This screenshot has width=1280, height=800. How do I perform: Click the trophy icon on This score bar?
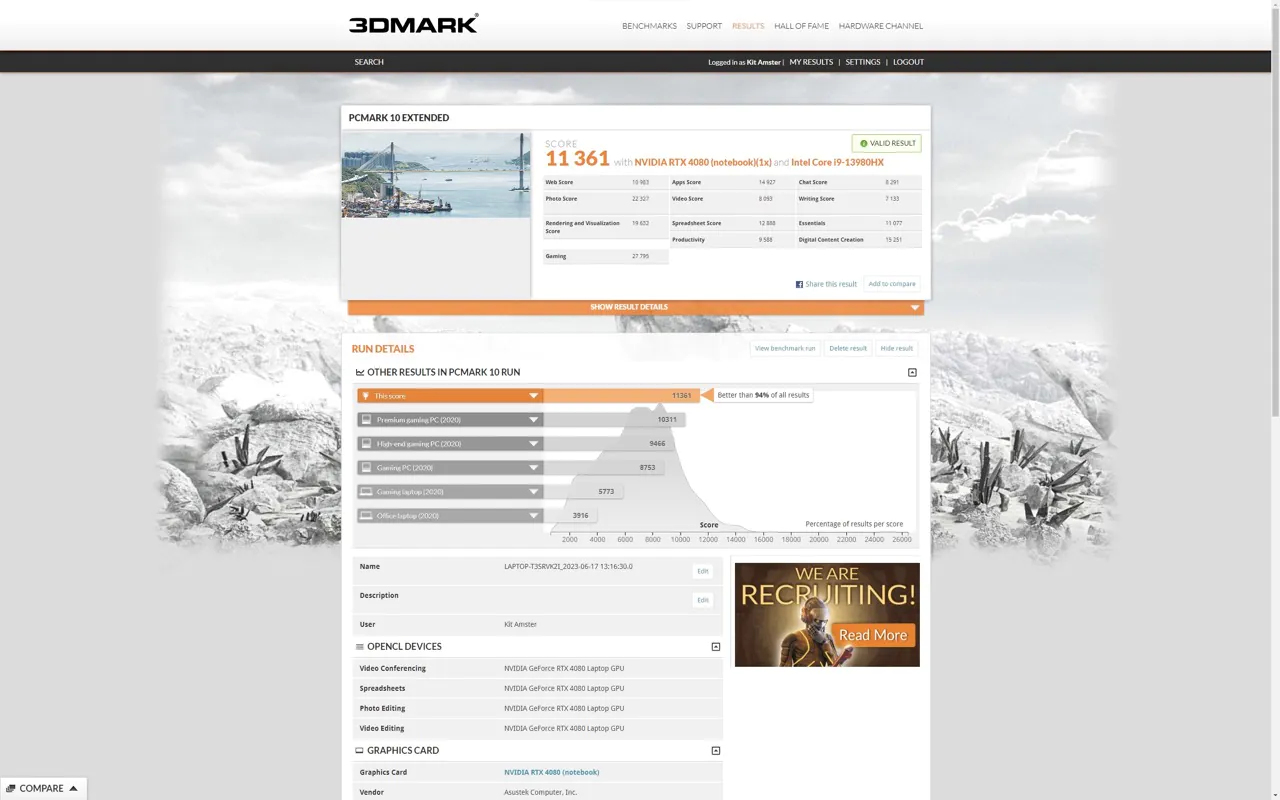coord(366,396)
